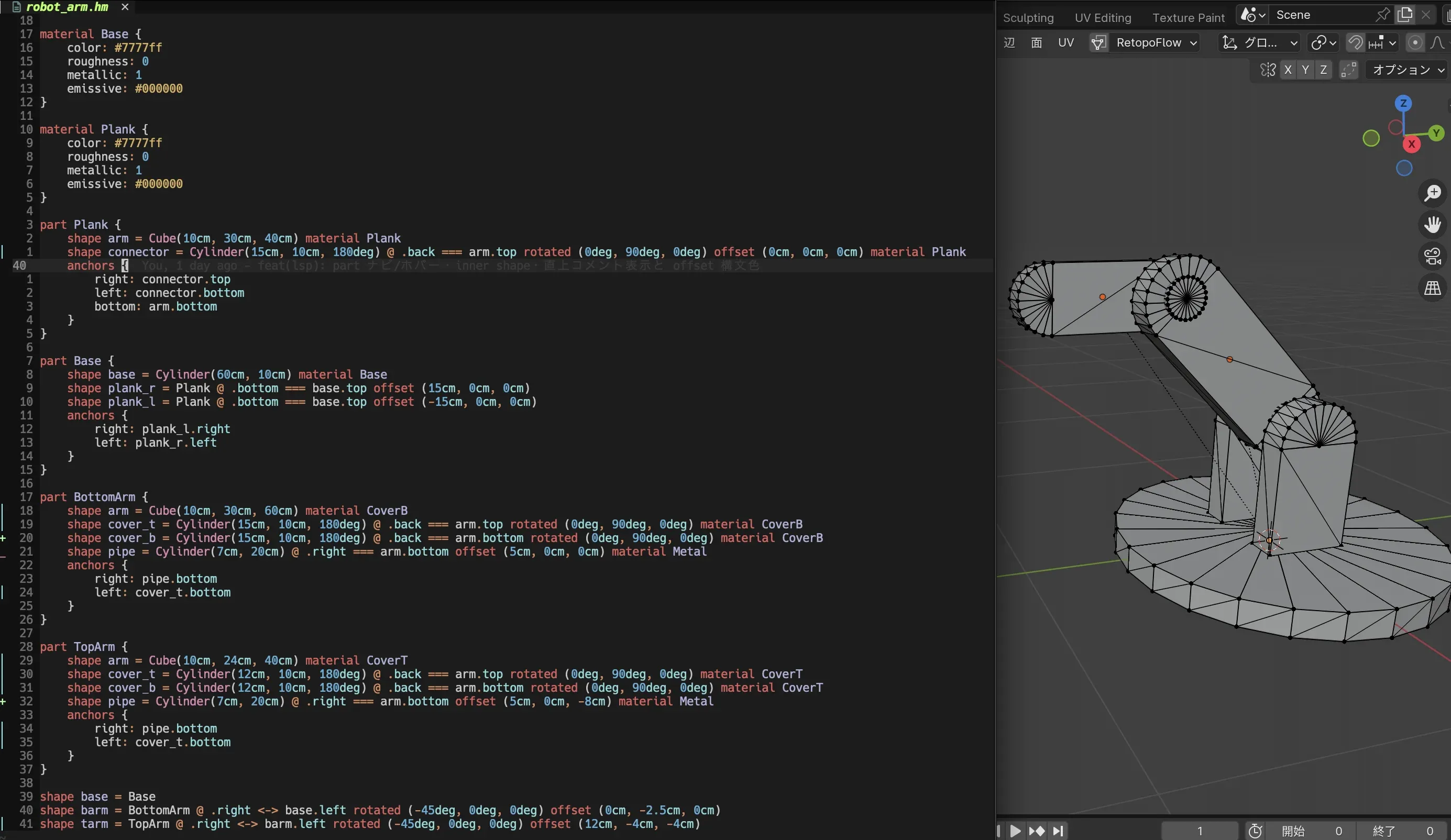1451x840 pixels.
Task: Toggle X axis mirror
Action: (1288, 70)
